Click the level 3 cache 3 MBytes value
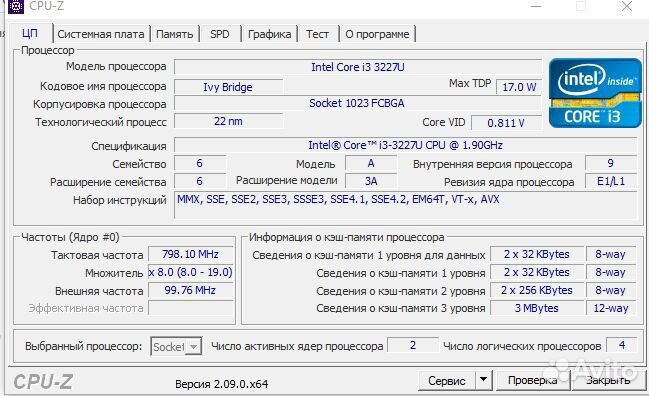This screenshot has height=396, width=649. [x=537, y=308]
